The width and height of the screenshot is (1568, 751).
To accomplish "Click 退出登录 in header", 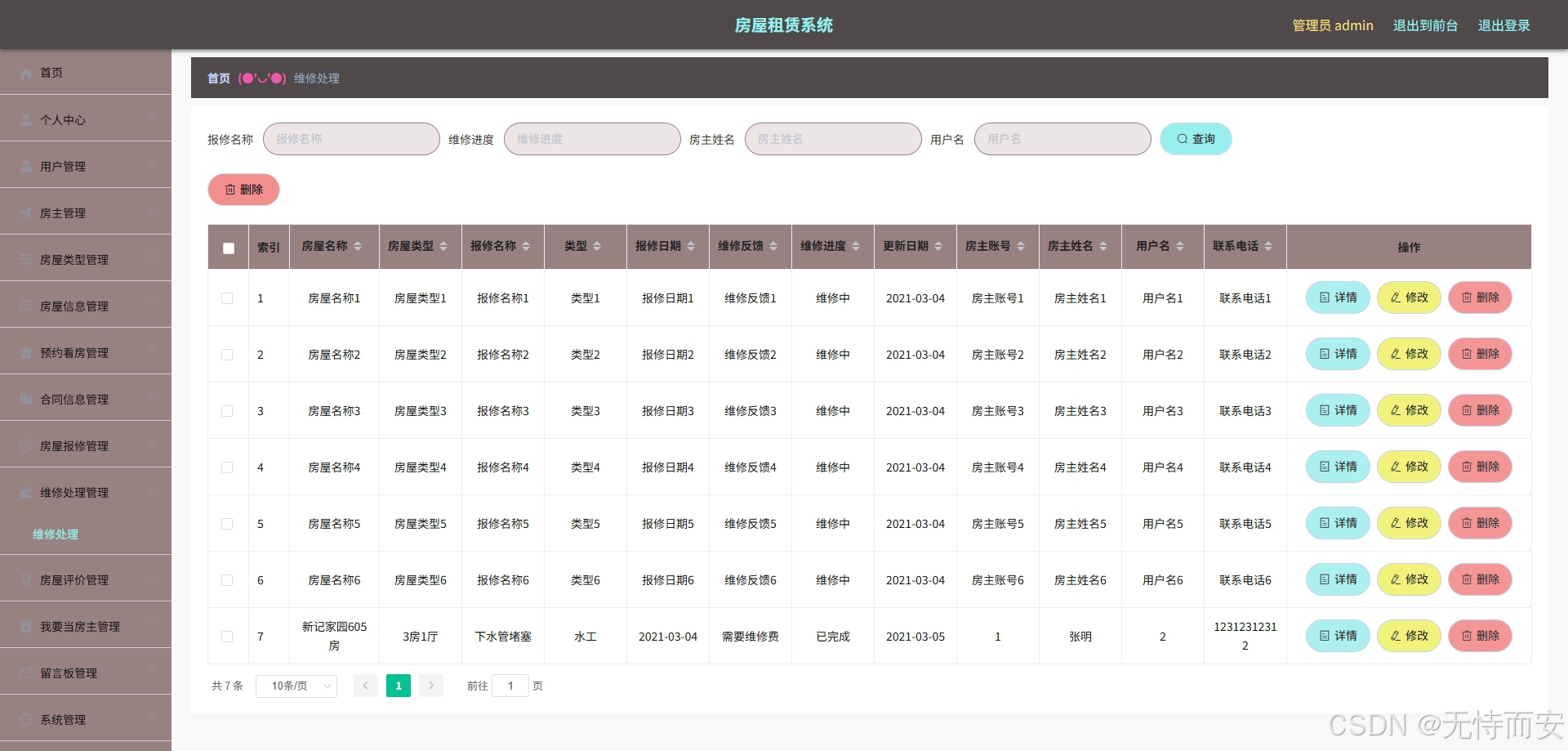I will click(1503, 25).
